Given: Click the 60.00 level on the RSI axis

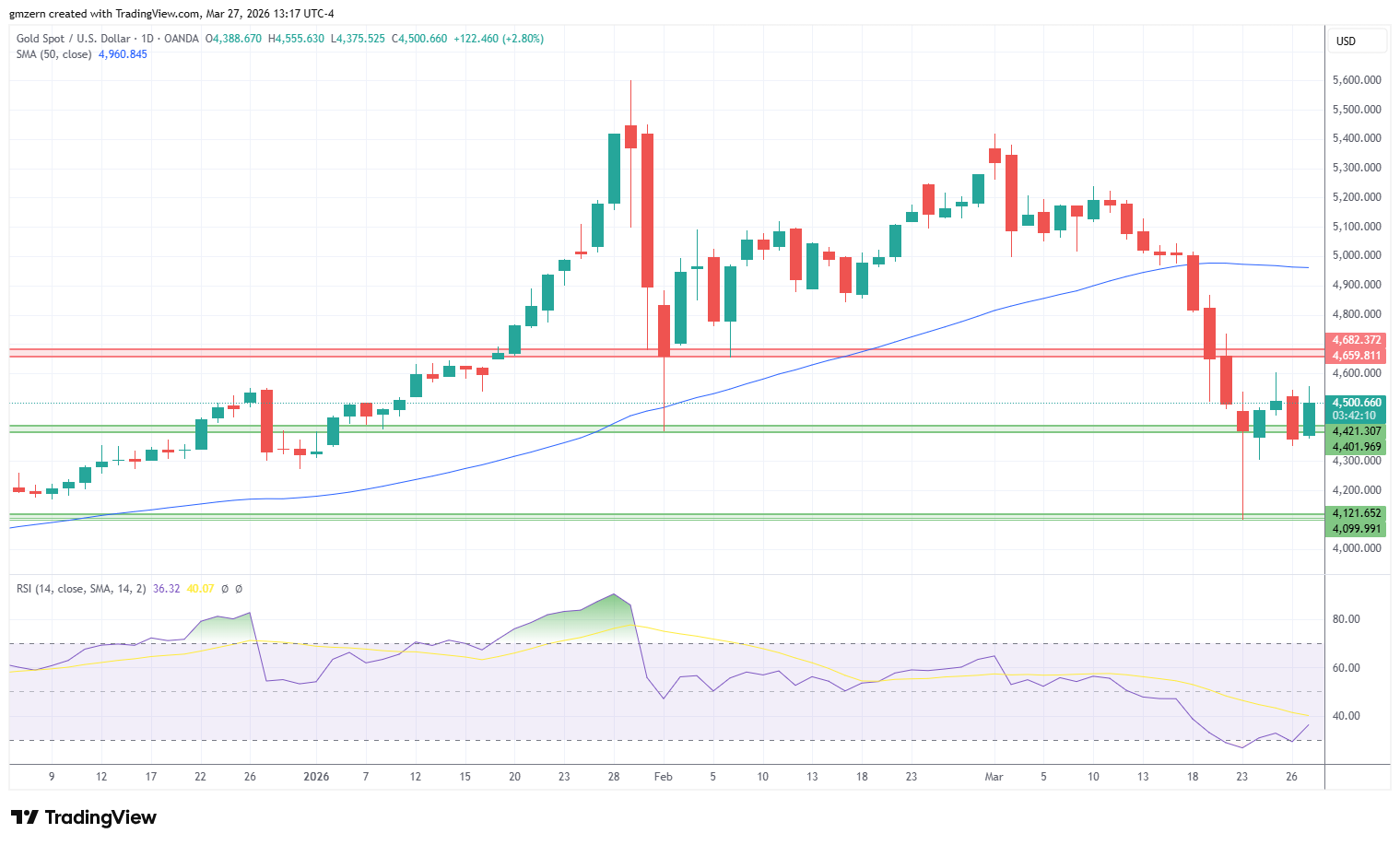Looking at the screenshot, I should tap(1347, 668).
